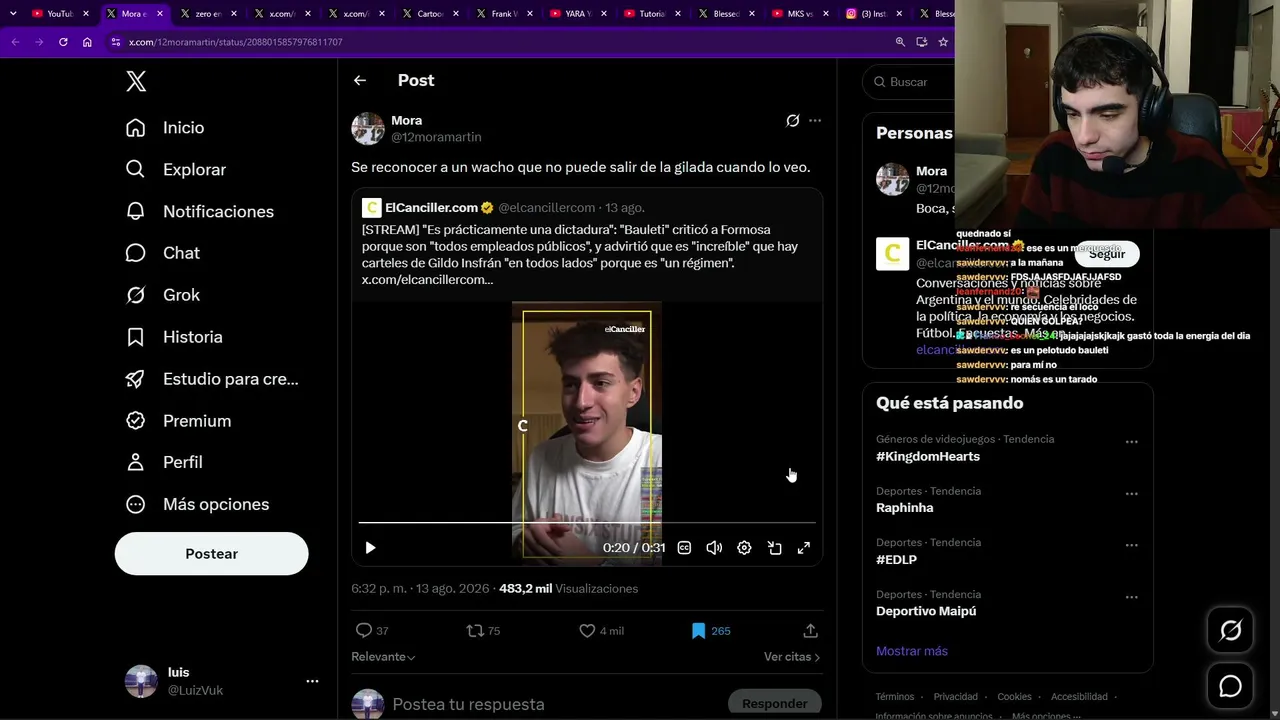Click the Responder button
This screenshot has height=720, width=1280.
click(x=774, y=704)
